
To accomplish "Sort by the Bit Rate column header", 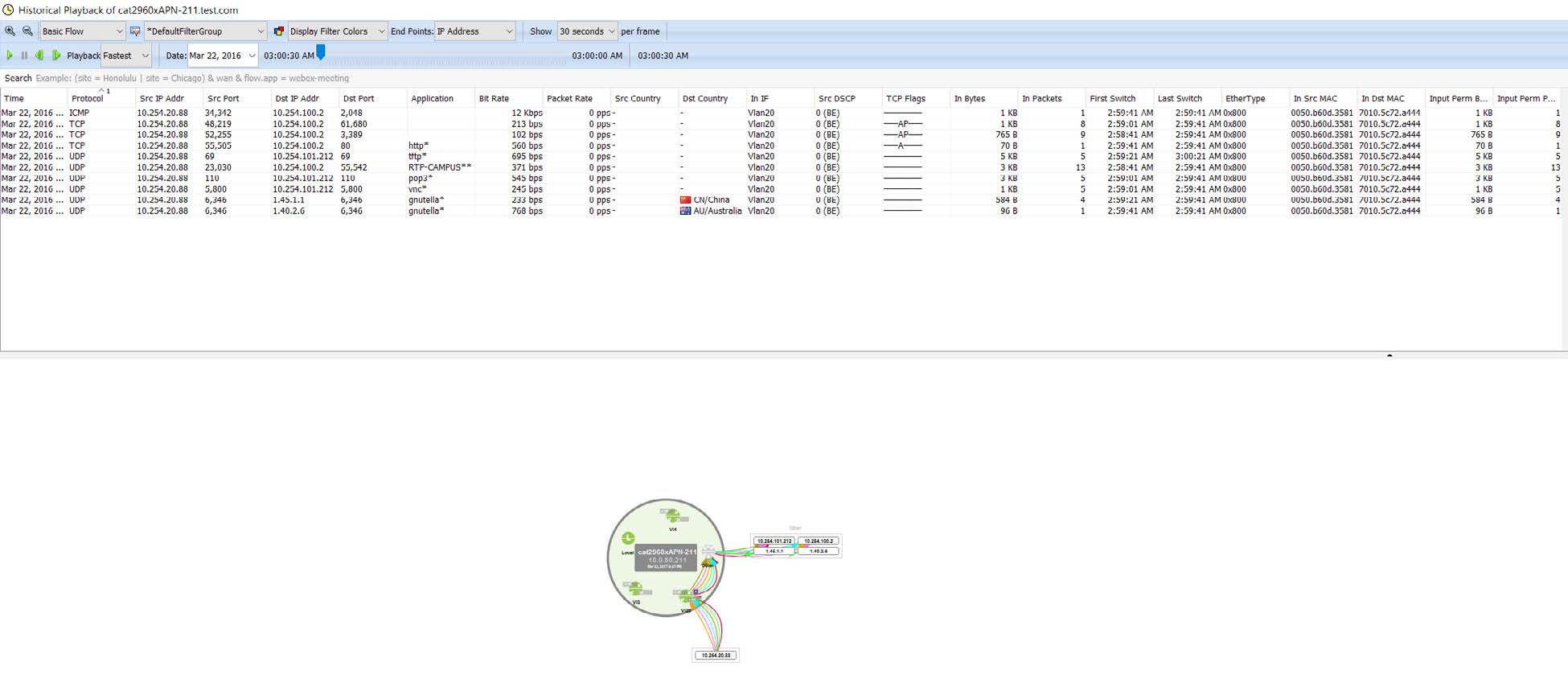I will point(495,98).
